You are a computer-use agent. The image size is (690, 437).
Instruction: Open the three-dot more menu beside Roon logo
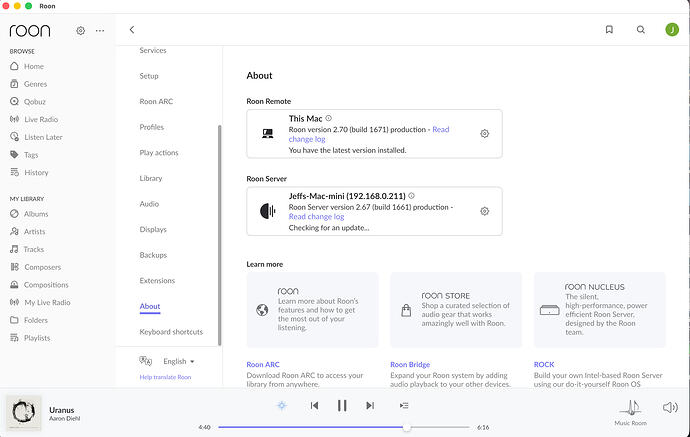pos(100,31)
